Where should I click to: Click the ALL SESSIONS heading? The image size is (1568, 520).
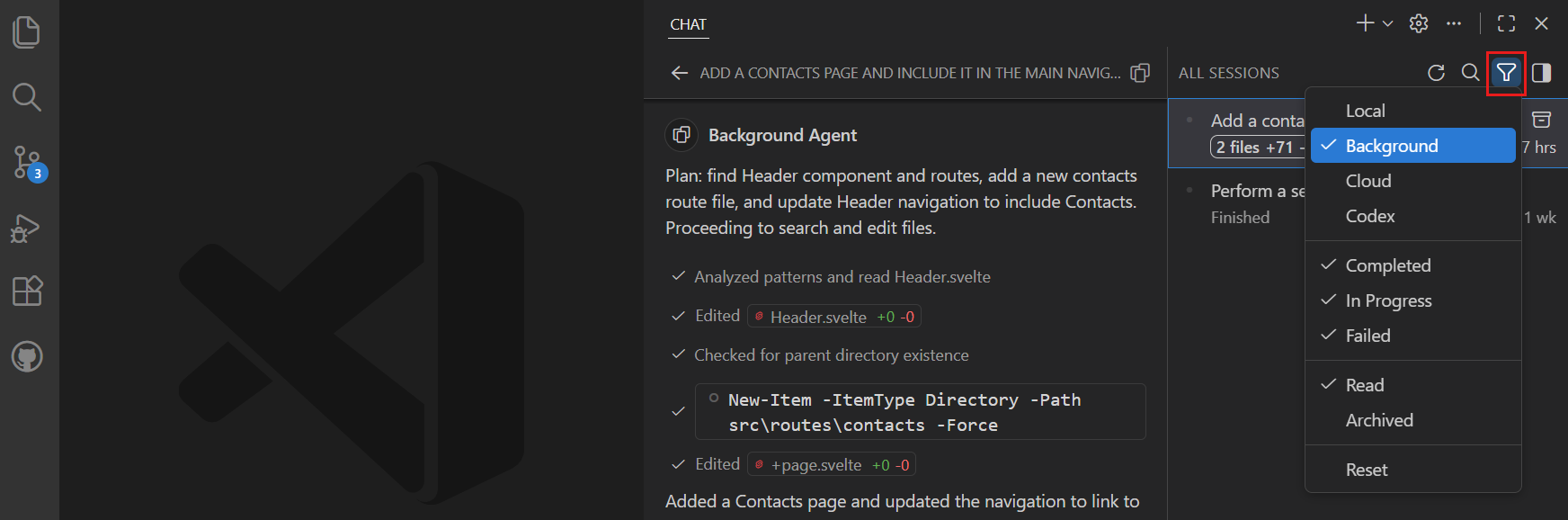pos(1229,73)
